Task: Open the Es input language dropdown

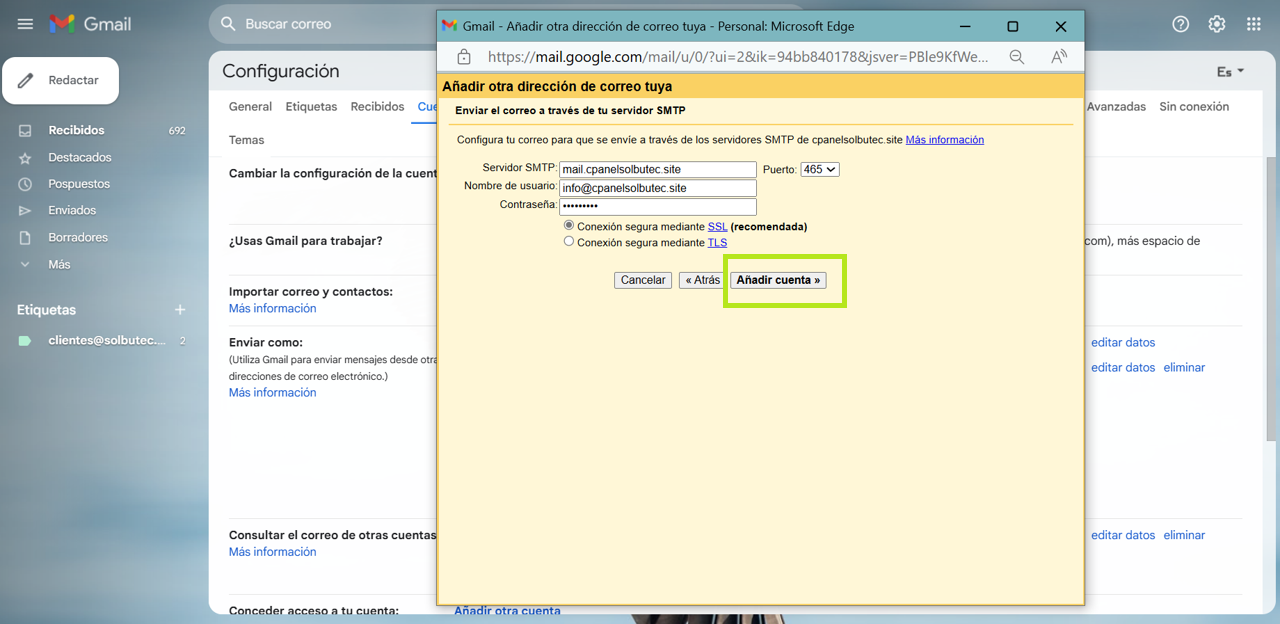Action: point(1230,72)
